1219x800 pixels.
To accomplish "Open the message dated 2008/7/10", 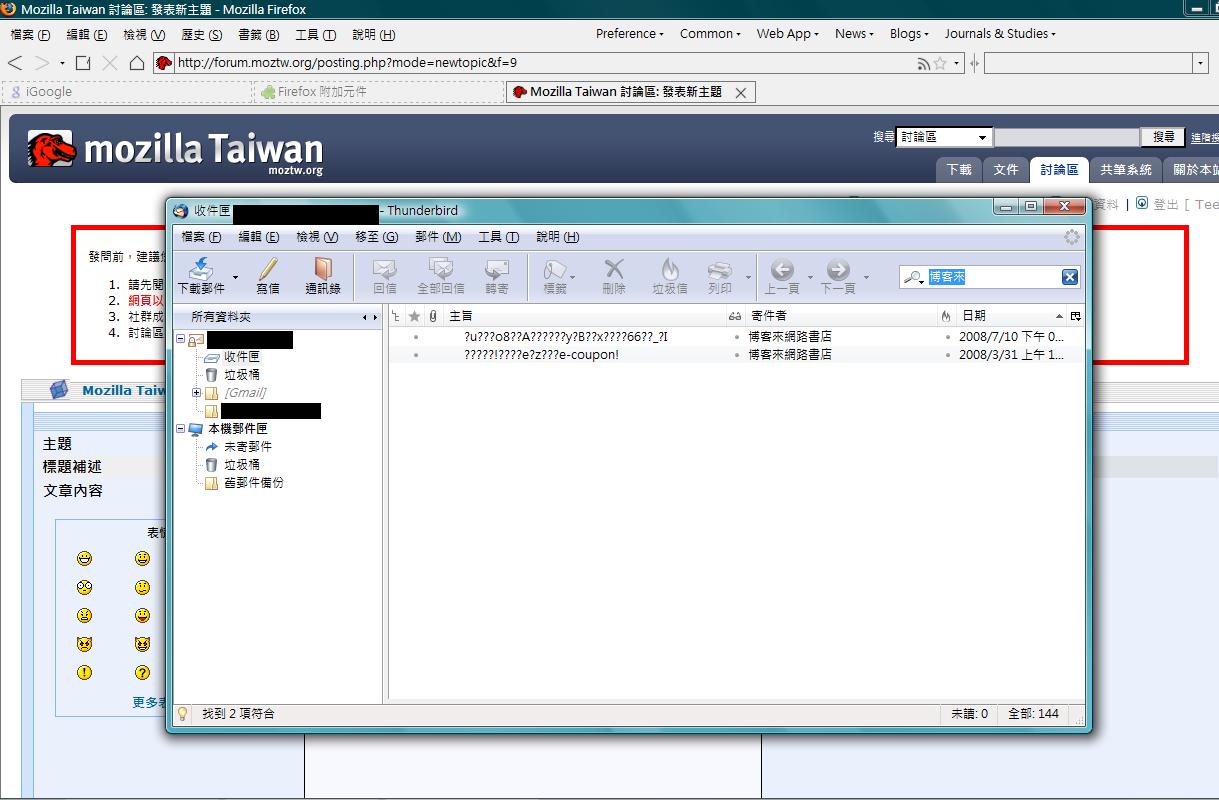I will (736, 337).
